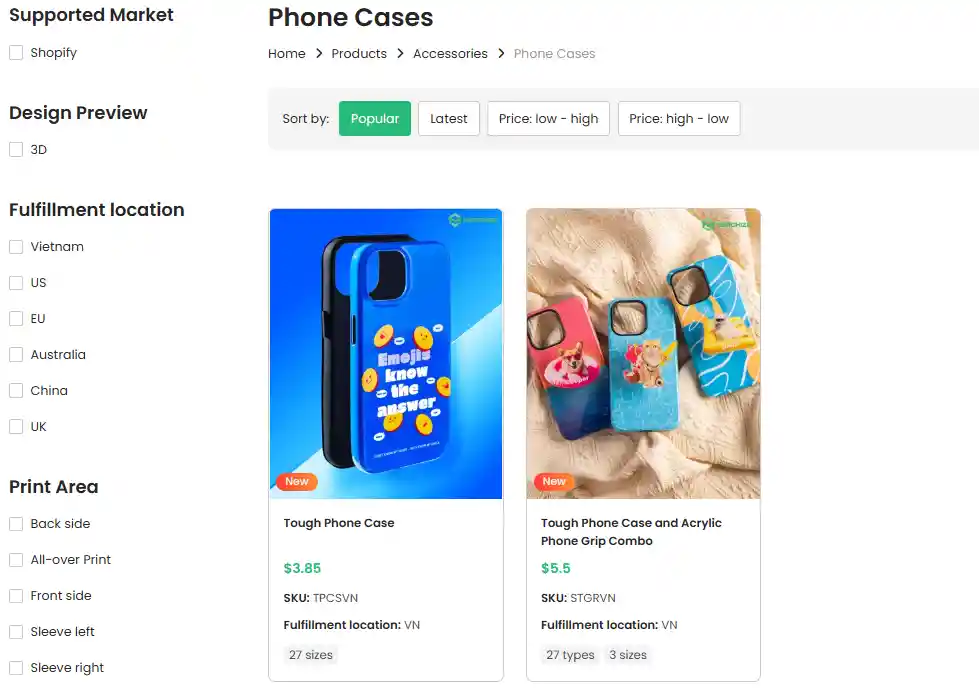This screenshot has width=979, height=689.
Task: Enable the China fulfillment location checkbox
Action: tap(15, 390)
